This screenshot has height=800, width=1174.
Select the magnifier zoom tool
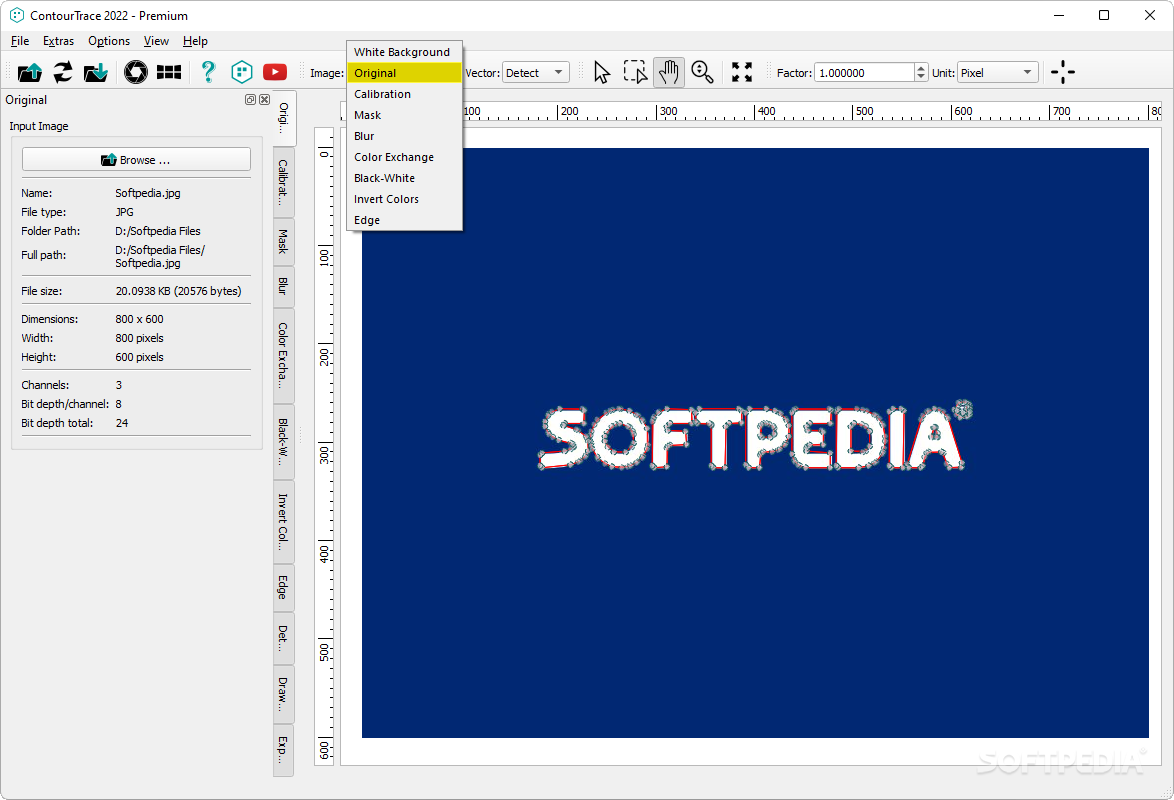702,73
